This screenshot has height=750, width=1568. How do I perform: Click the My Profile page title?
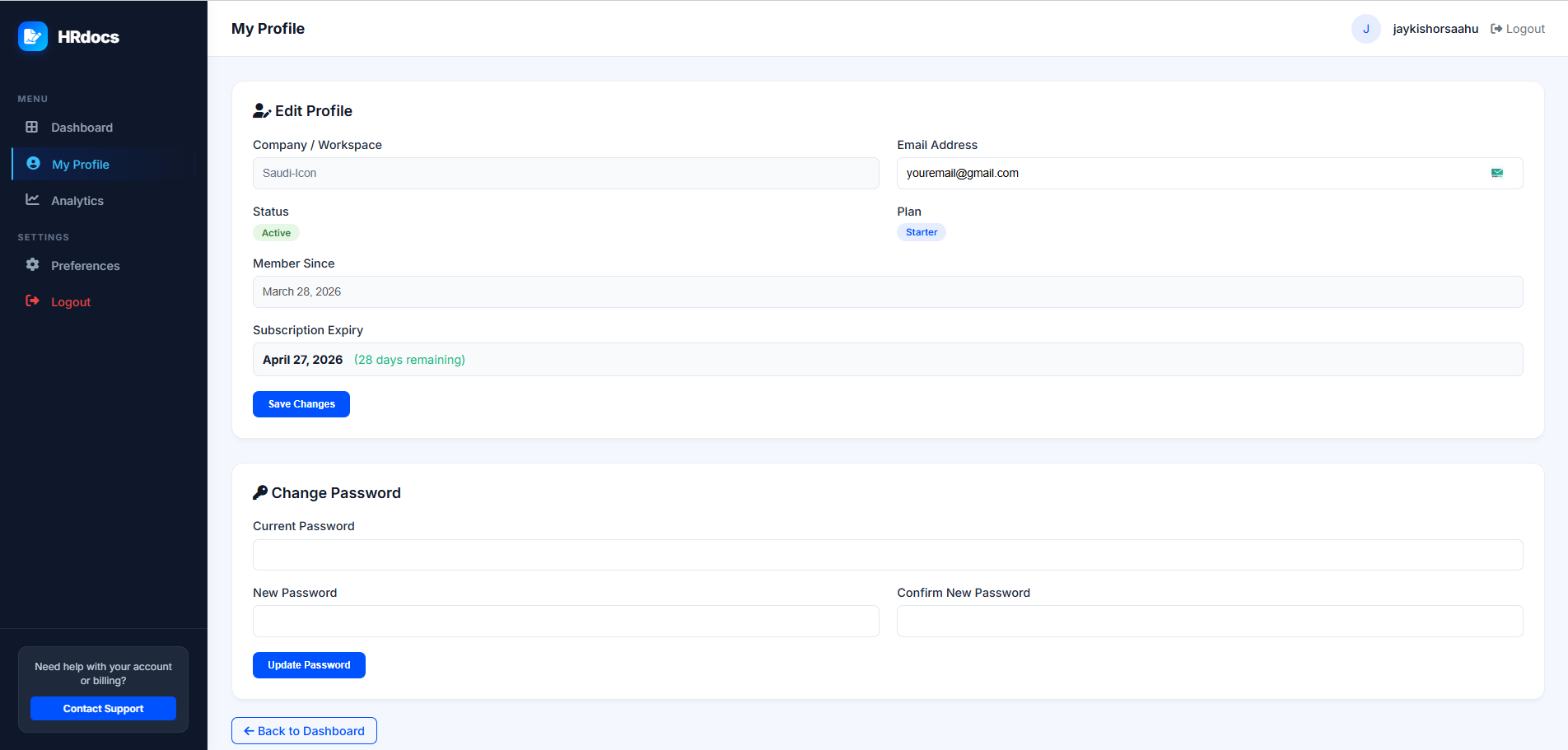tap(268, 29)
